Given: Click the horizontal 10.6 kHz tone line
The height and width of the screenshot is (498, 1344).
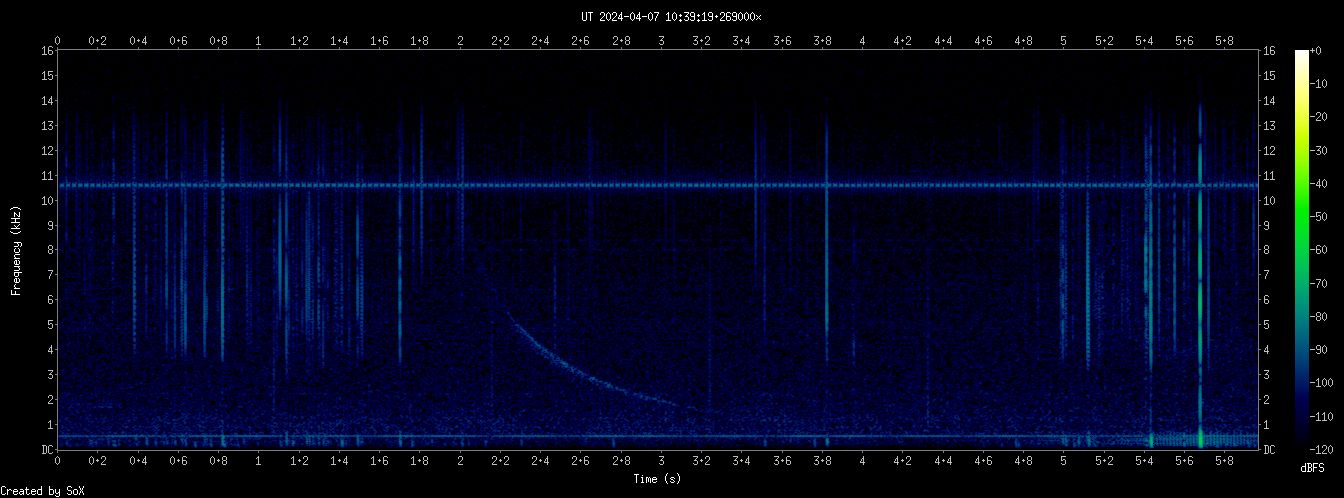Looking at the screenshot, I should (x=658, y=186).
